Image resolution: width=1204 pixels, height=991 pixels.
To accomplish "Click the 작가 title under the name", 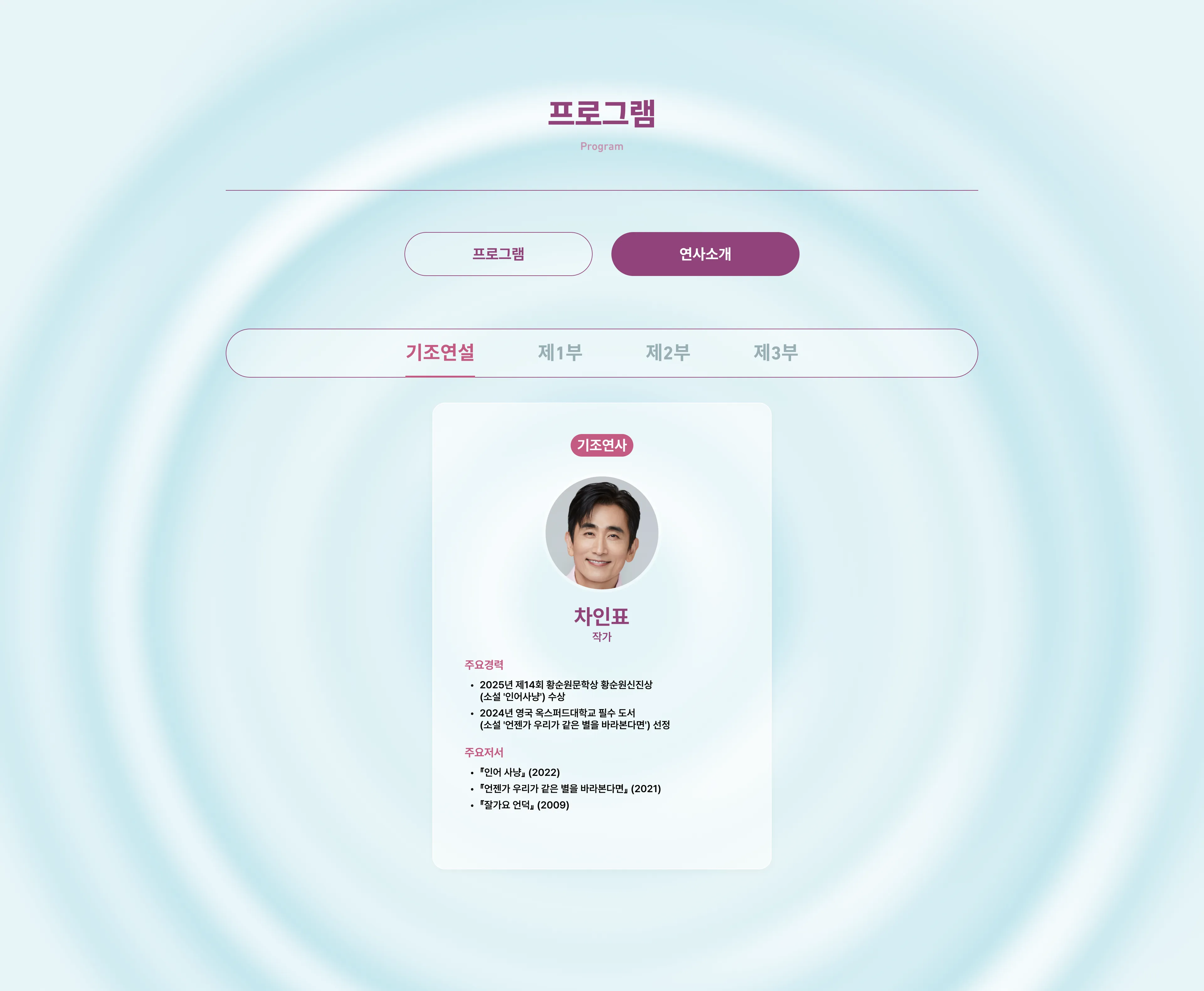I will click(601, 637).
